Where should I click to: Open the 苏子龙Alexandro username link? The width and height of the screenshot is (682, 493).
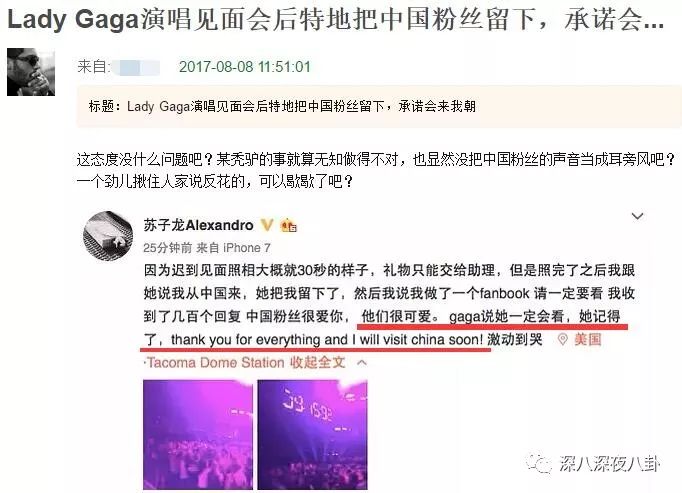click(x=198, y=225)
